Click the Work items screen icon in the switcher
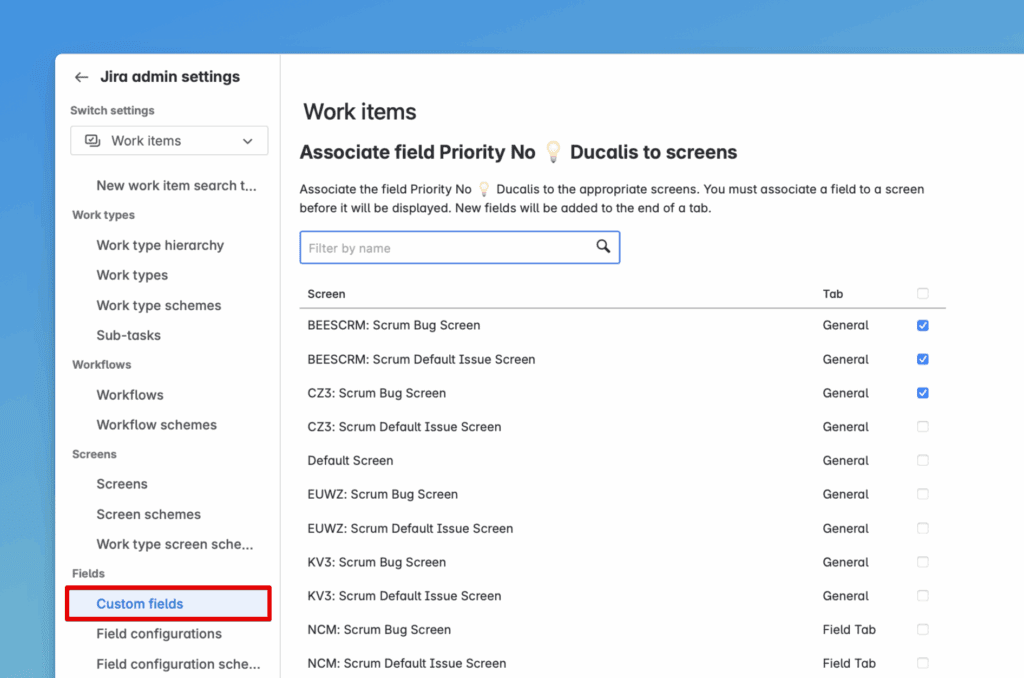 pyautogui.click(x=93, y=141)
